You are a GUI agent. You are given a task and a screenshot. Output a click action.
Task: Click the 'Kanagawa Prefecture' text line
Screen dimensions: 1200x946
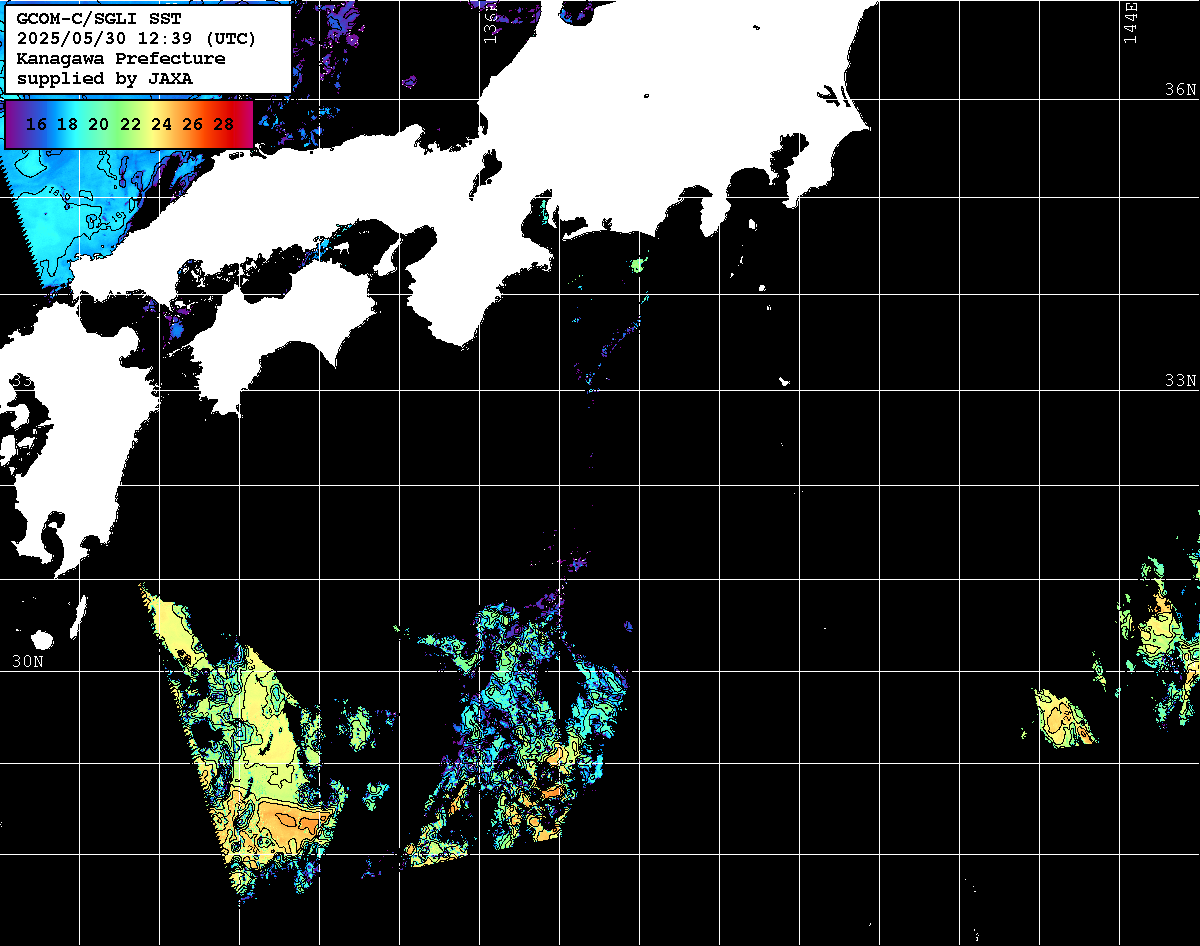(x=121, y=58)
